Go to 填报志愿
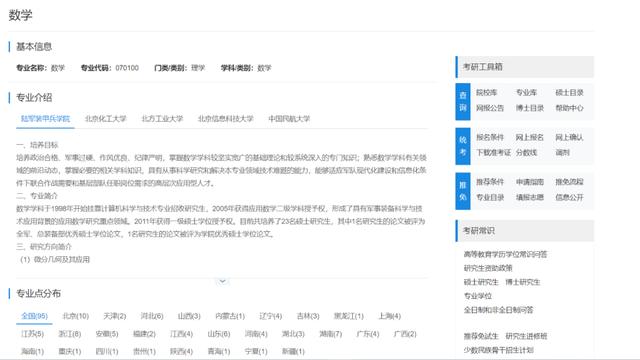Viewport: 640px width, 360px height. 530,198
